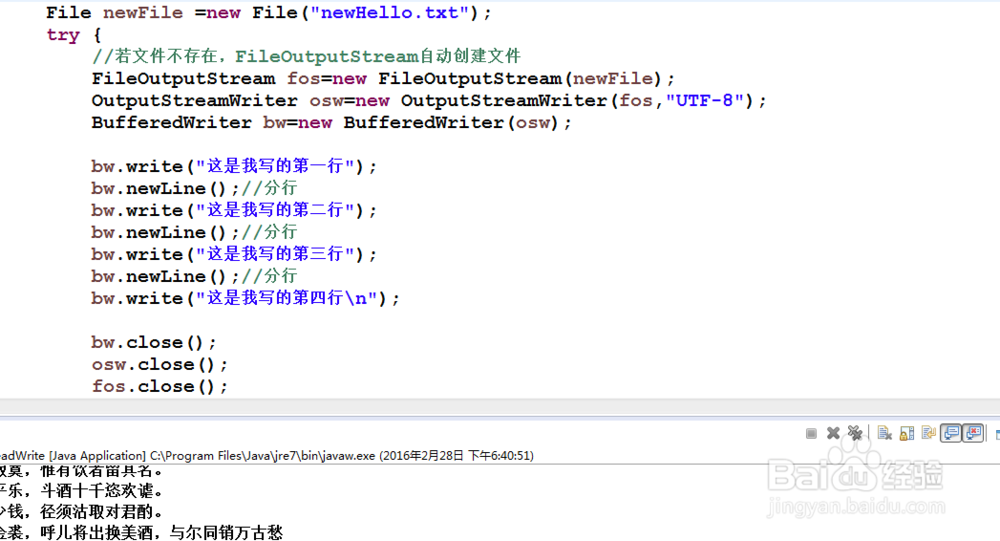Click the BufferedWriter bw declaration line
The width and height of the screenshot is (1000, 541).
coord(331,122)
